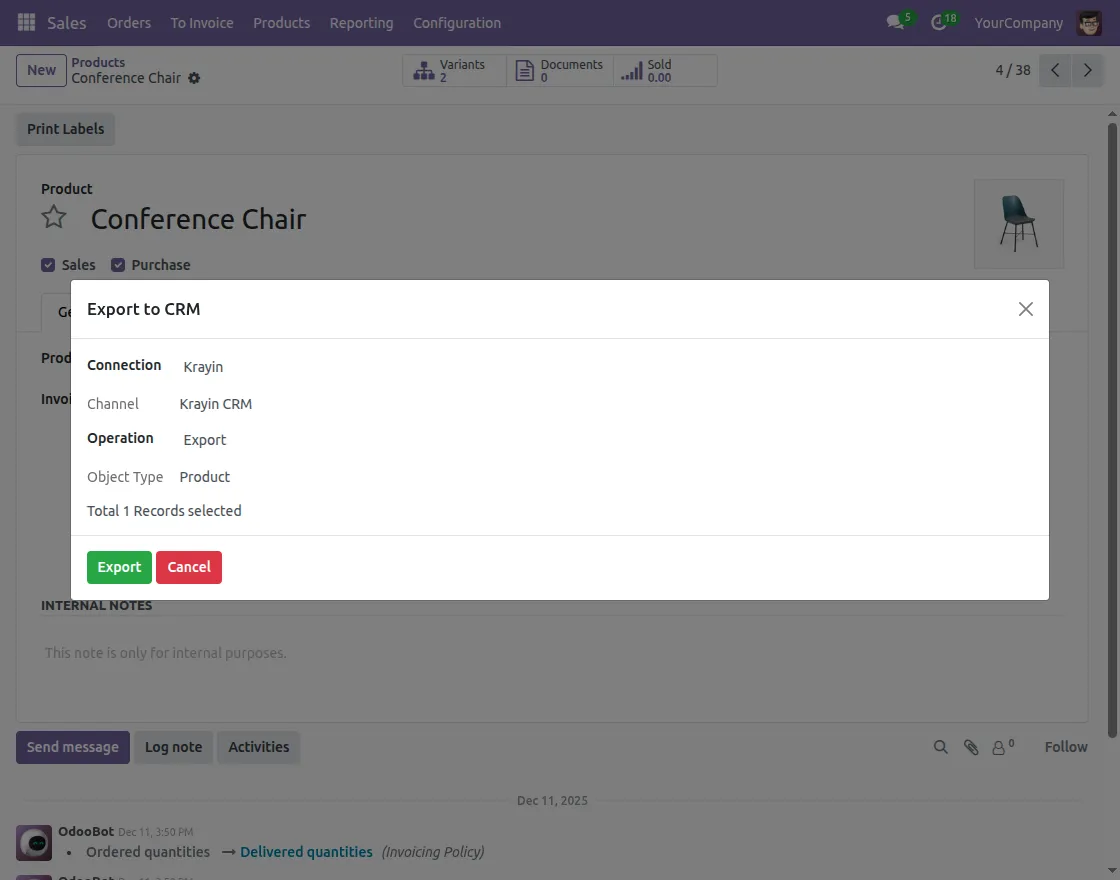Close the Export to CRM dialog

(x=1026, y=309)
